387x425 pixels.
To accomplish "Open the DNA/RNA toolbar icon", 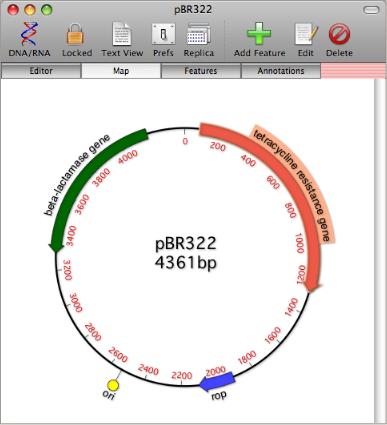I will (29, 34).
